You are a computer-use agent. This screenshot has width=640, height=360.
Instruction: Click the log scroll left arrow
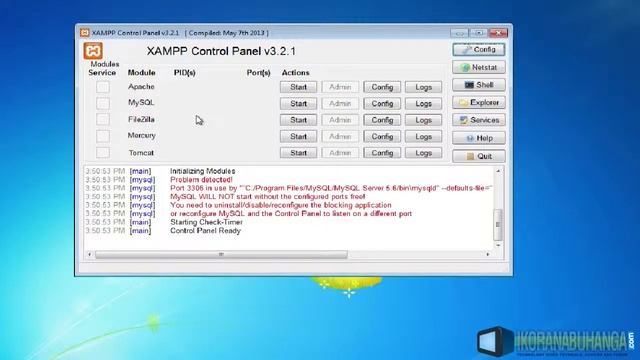pos(89,254)
